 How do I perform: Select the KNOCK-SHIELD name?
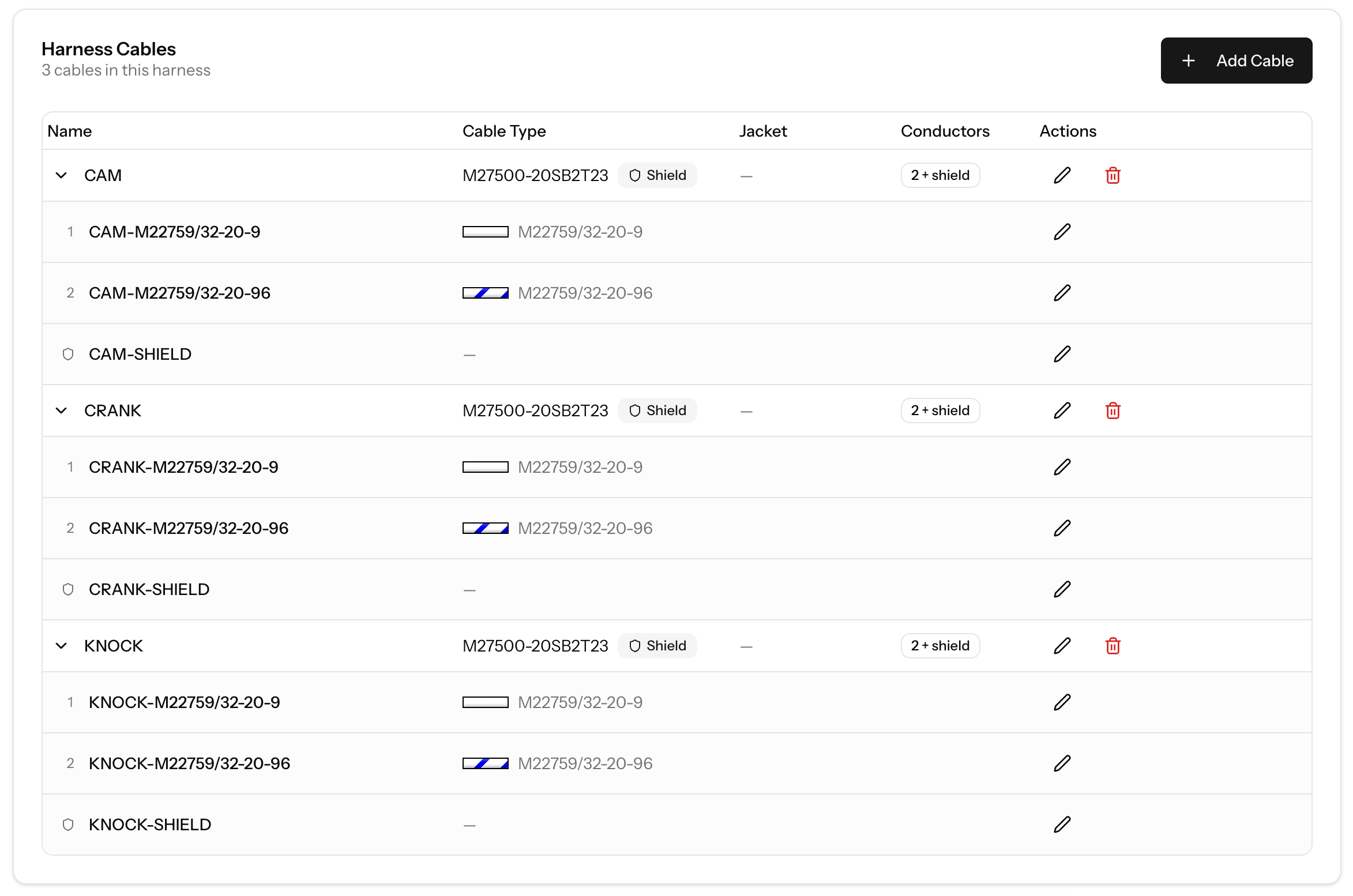[x=150, y=825]
